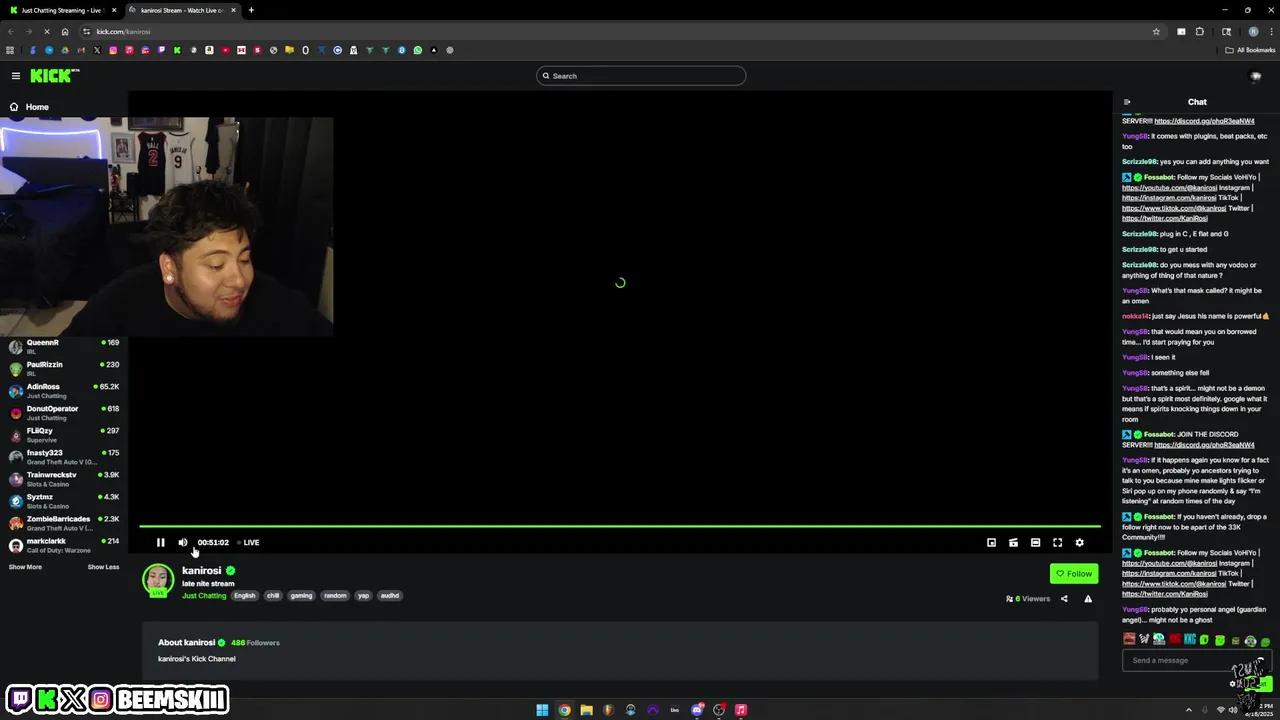Open kanirosi profile avatar
Image resolution: width=1280 pixels, height=720 pixels.
point(158,580)
